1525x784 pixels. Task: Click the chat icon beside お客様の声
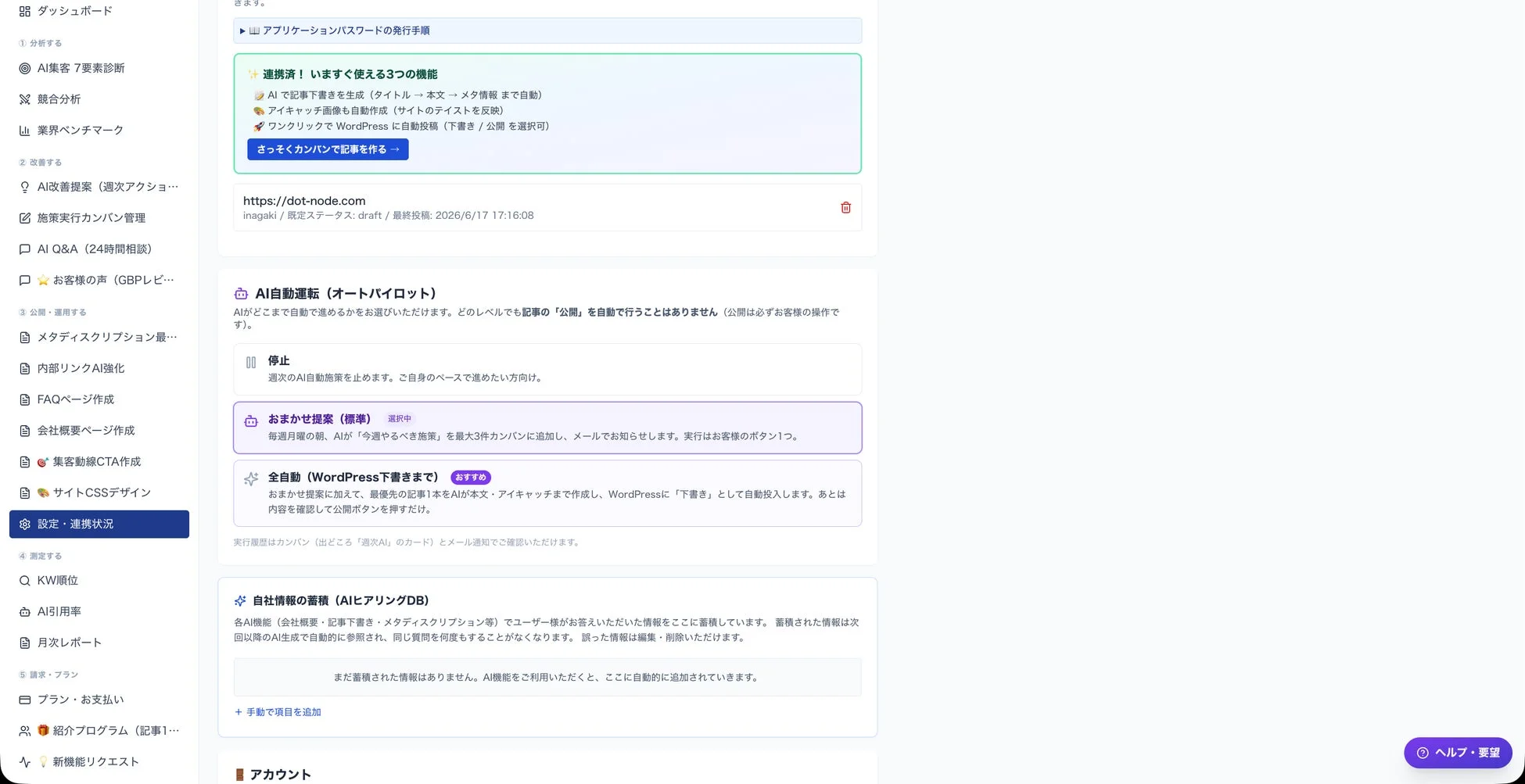point(25,281)
